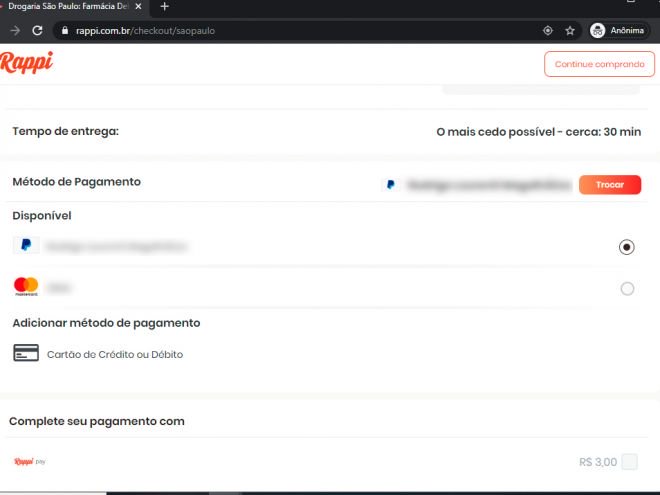Click the 'Tempo de entrega:' label
The height and width of the screenshot is (495, 660).
point(66,131)
